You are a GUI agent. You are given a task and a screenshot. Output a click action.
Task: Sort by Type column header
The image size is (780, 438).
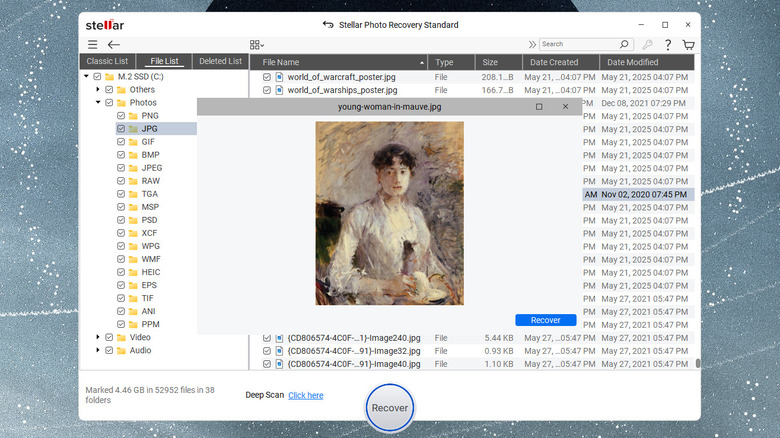coord(451,62)
